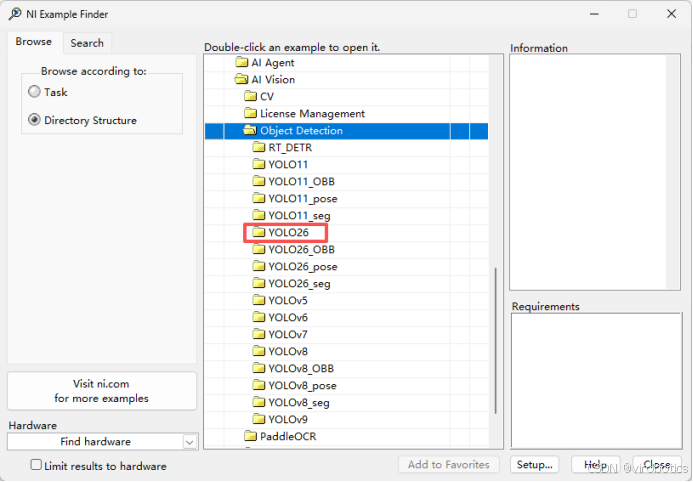This screenshot has width=693, height=482.
Task: Select the PaddleOCR label
Action: coord(288,436)
